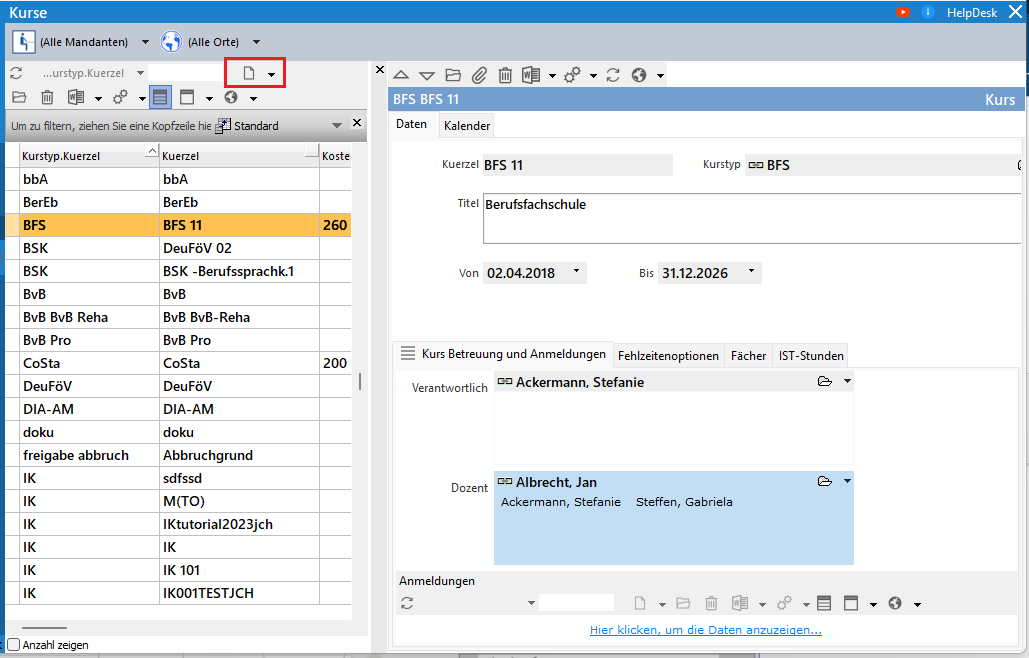Click the Hier klicken data link

pyautogui.click(x=705, y=630)
